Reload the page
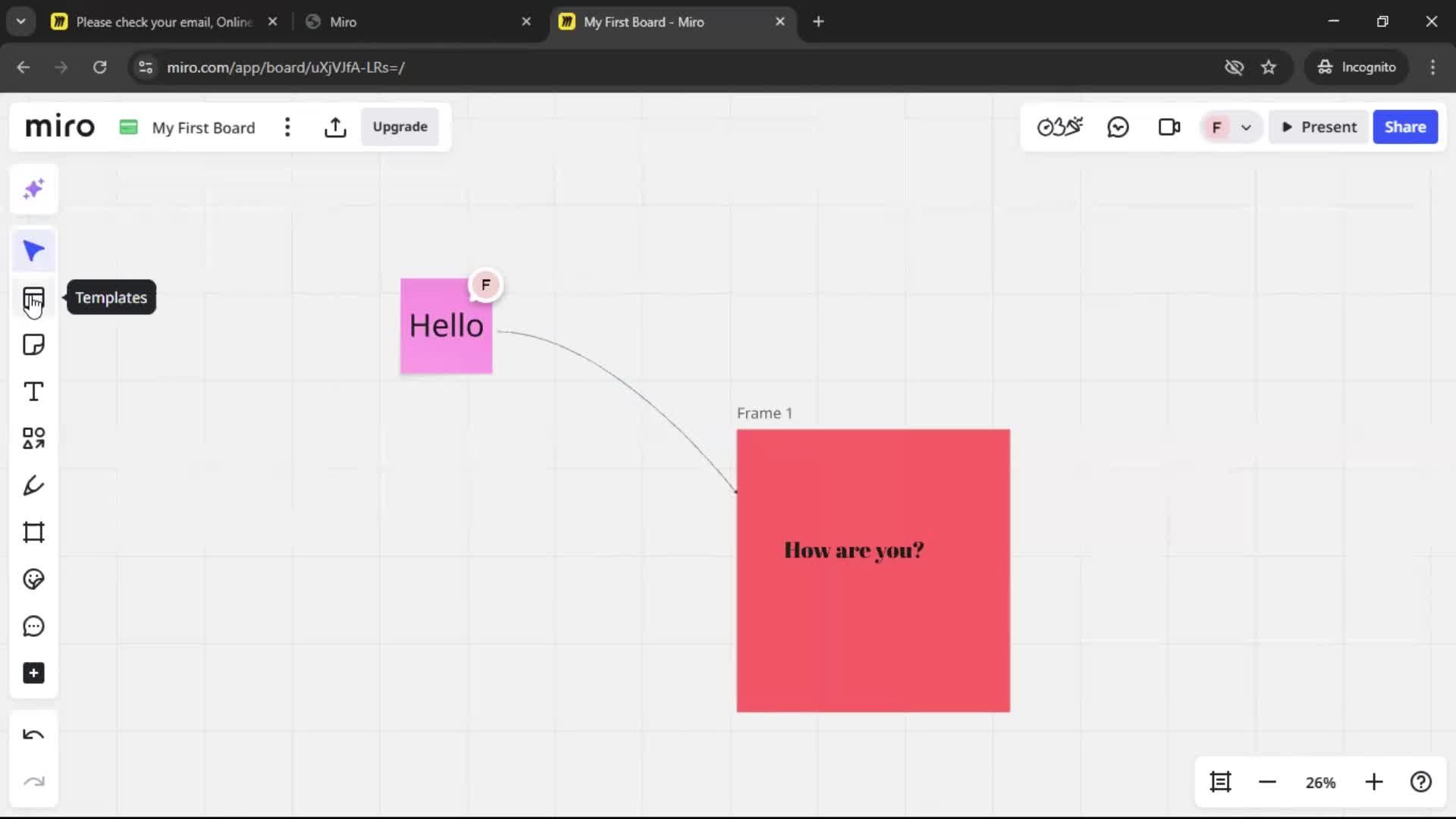 99,67
